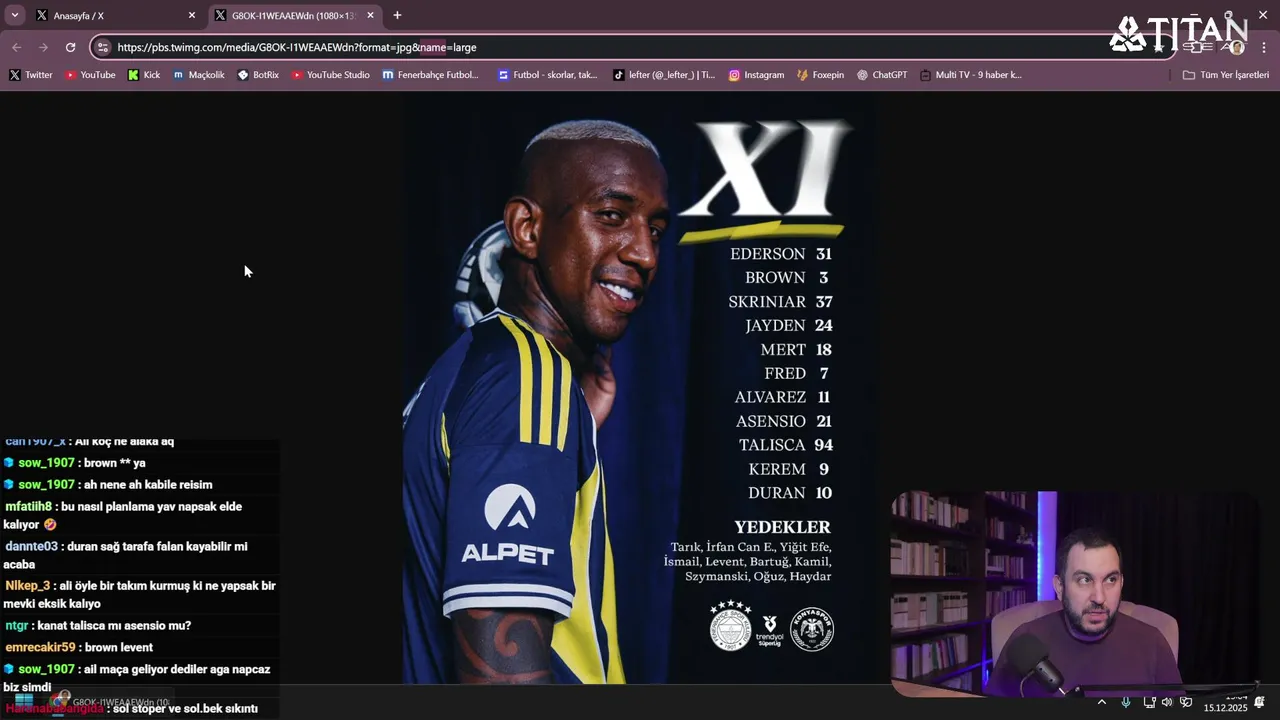Screen dimensions: 1280x720
Task: Click chat user 'dannte03'
Action: coord(31,547)
